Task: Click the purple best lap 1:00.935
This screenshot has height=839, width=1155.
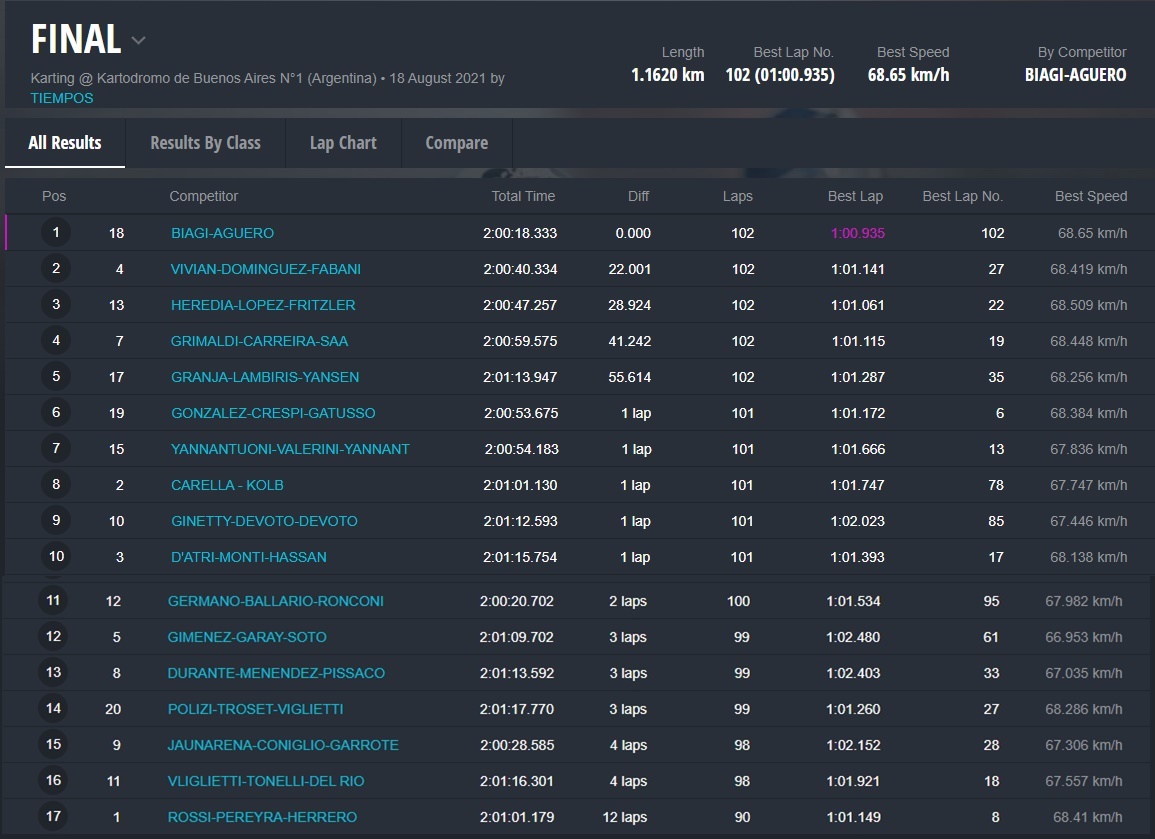Action: tap(857, 233)
